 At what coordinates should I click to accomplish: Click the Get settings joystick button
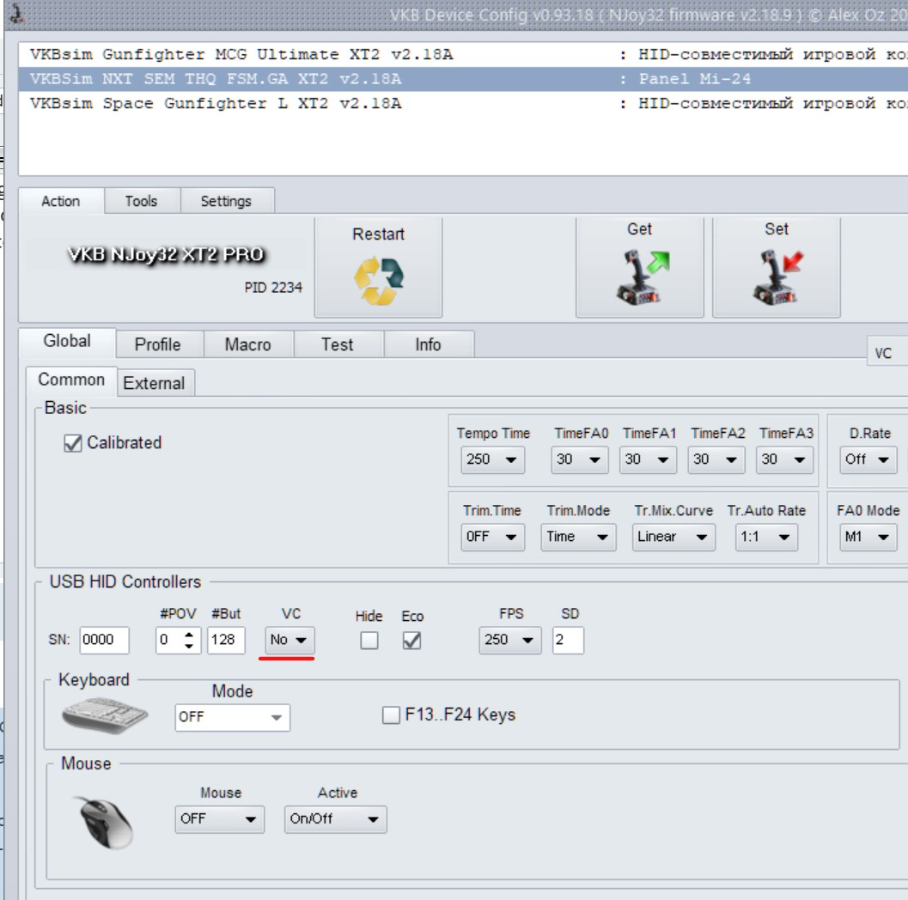[639, 268]
